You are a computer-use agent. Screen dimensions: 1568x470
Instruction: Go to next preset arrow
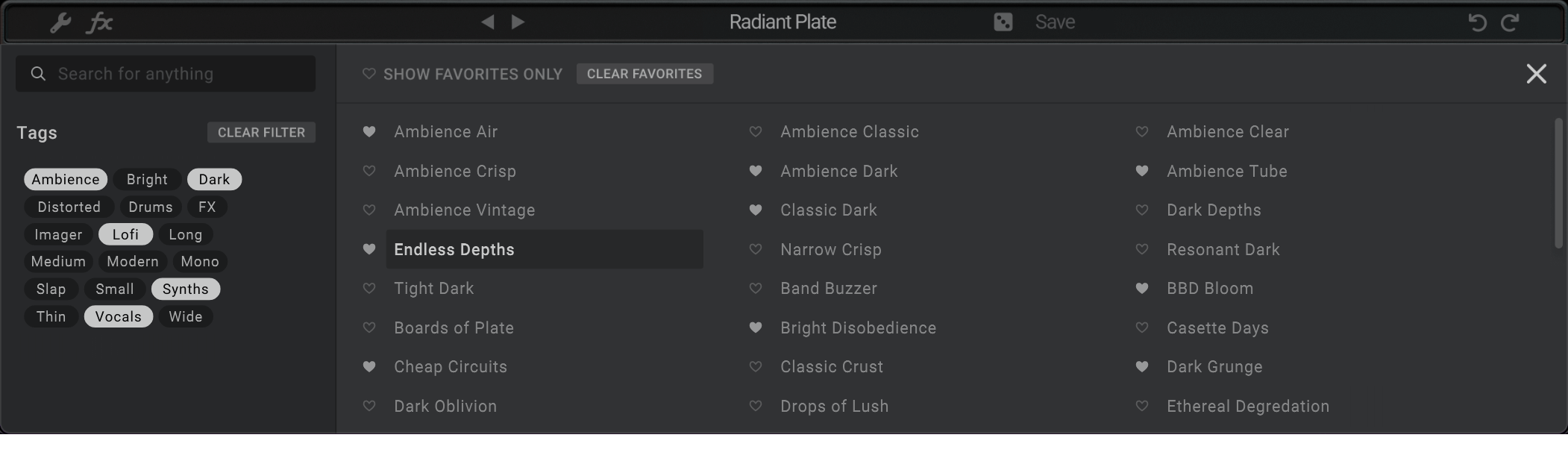tap(518, 22)
